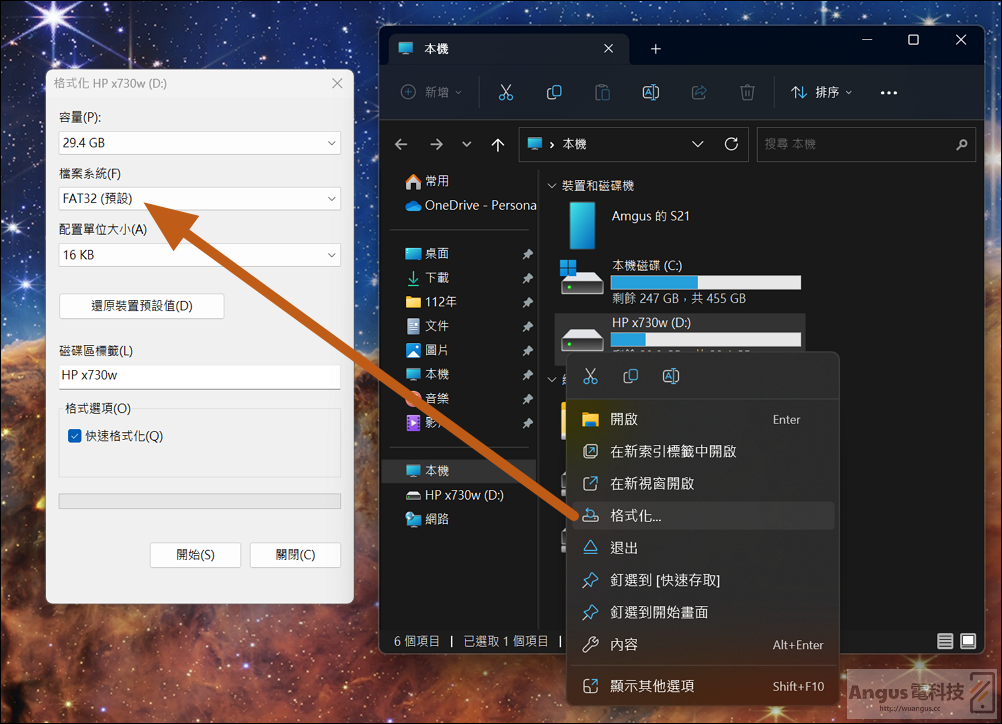
Task: Click the details view icon in status bar
Action: [x=945, y=641]
